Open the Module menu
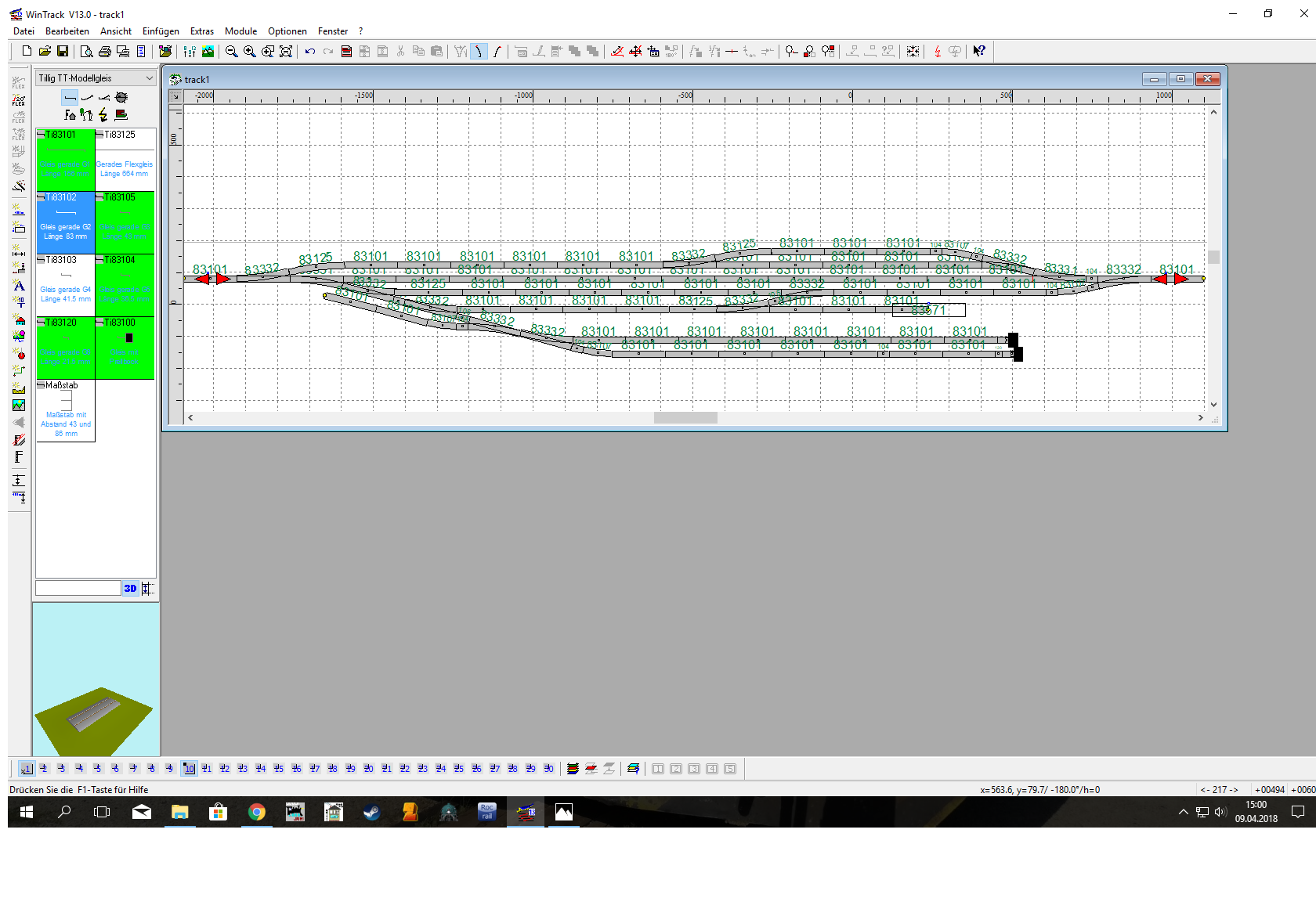Screen dimensions: 1316x916 [240, 31]
